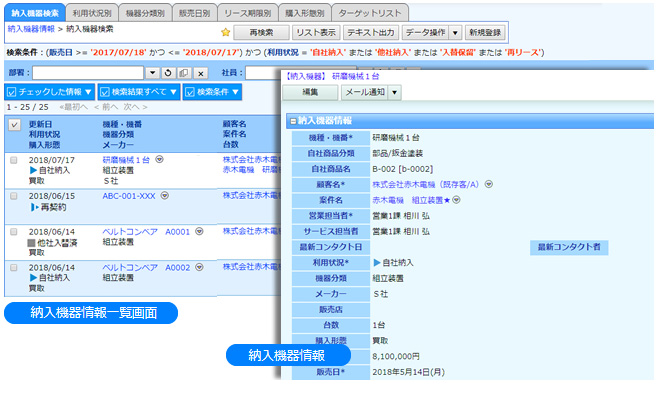Open the 部署 field dropdown arrow
The width and height of the screenshot is (672, 398).
click(x=152, y=73)
